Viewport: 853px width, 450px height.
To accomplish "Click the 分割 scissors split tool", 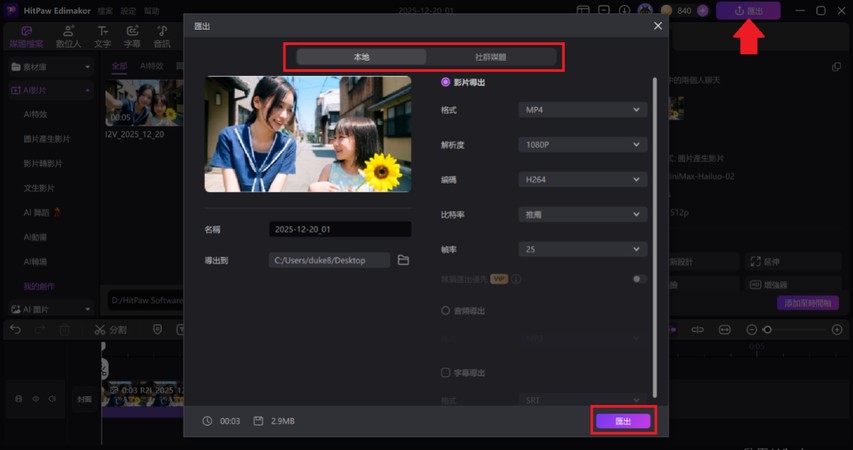I will point(110,330).
